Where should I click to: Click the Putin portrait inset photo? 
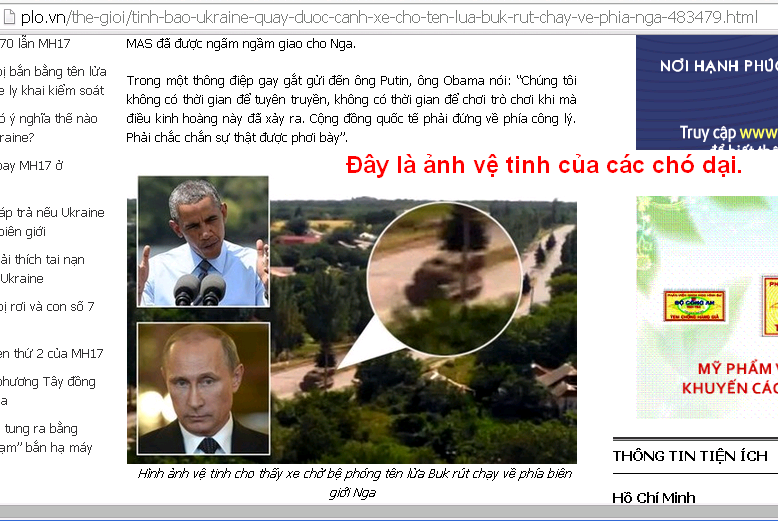coord(203,389)
